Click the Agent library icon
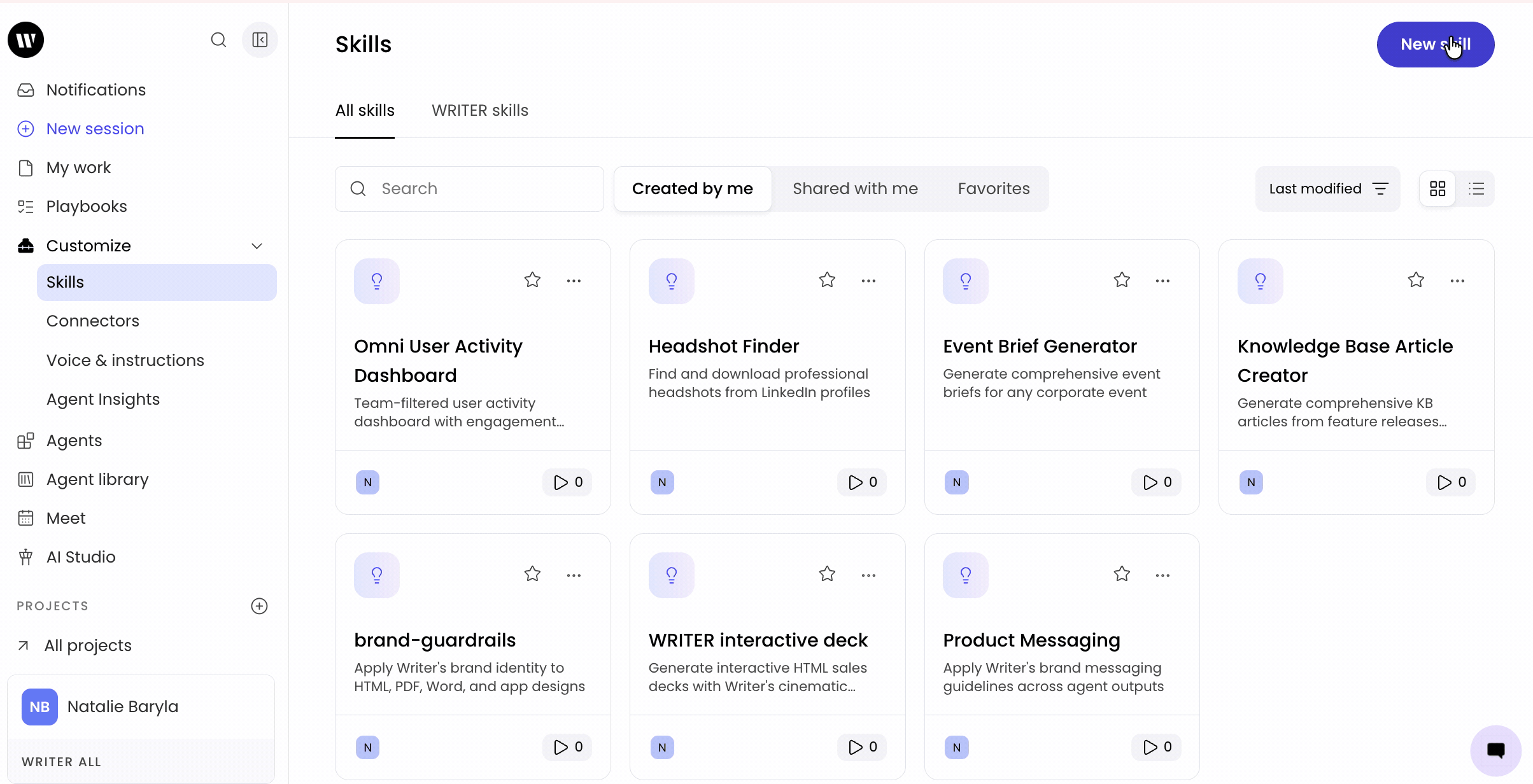This screenshot has height=784, width=1533. [x=25, y=479]
